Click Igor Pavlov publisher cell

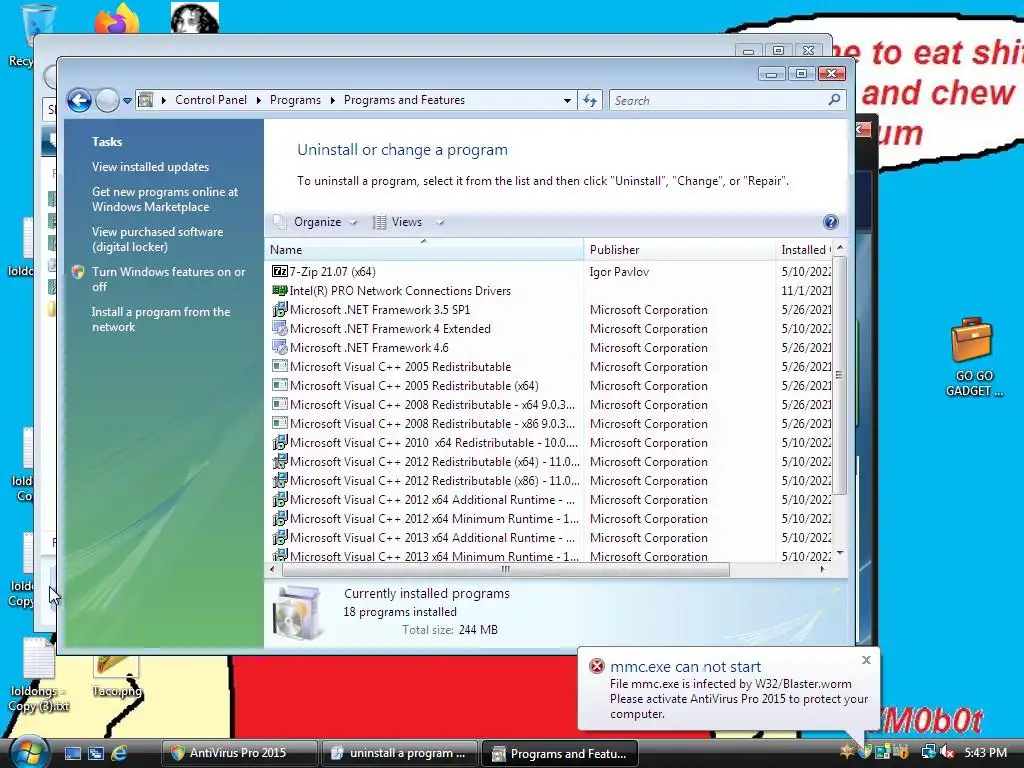[619, 272]
